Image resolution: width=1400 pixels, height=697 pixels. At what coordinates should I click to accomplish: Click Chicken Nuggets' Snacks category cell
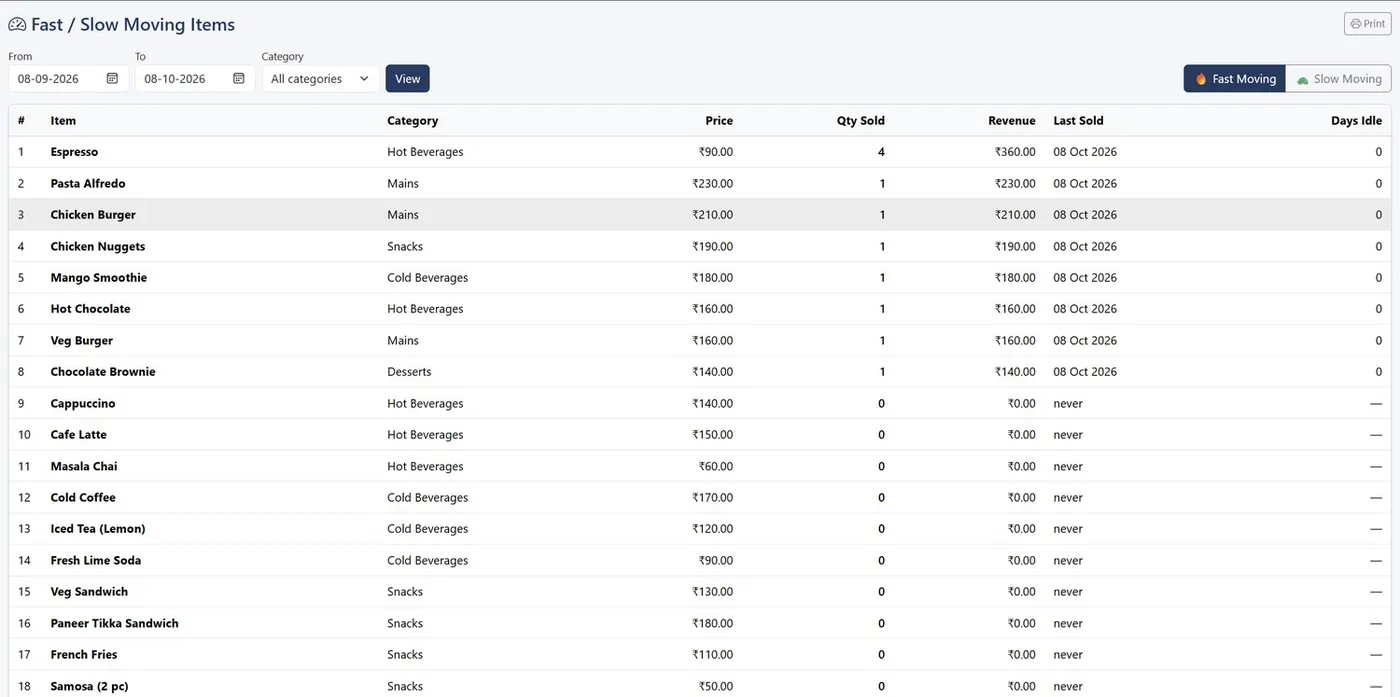coord(405,246)
